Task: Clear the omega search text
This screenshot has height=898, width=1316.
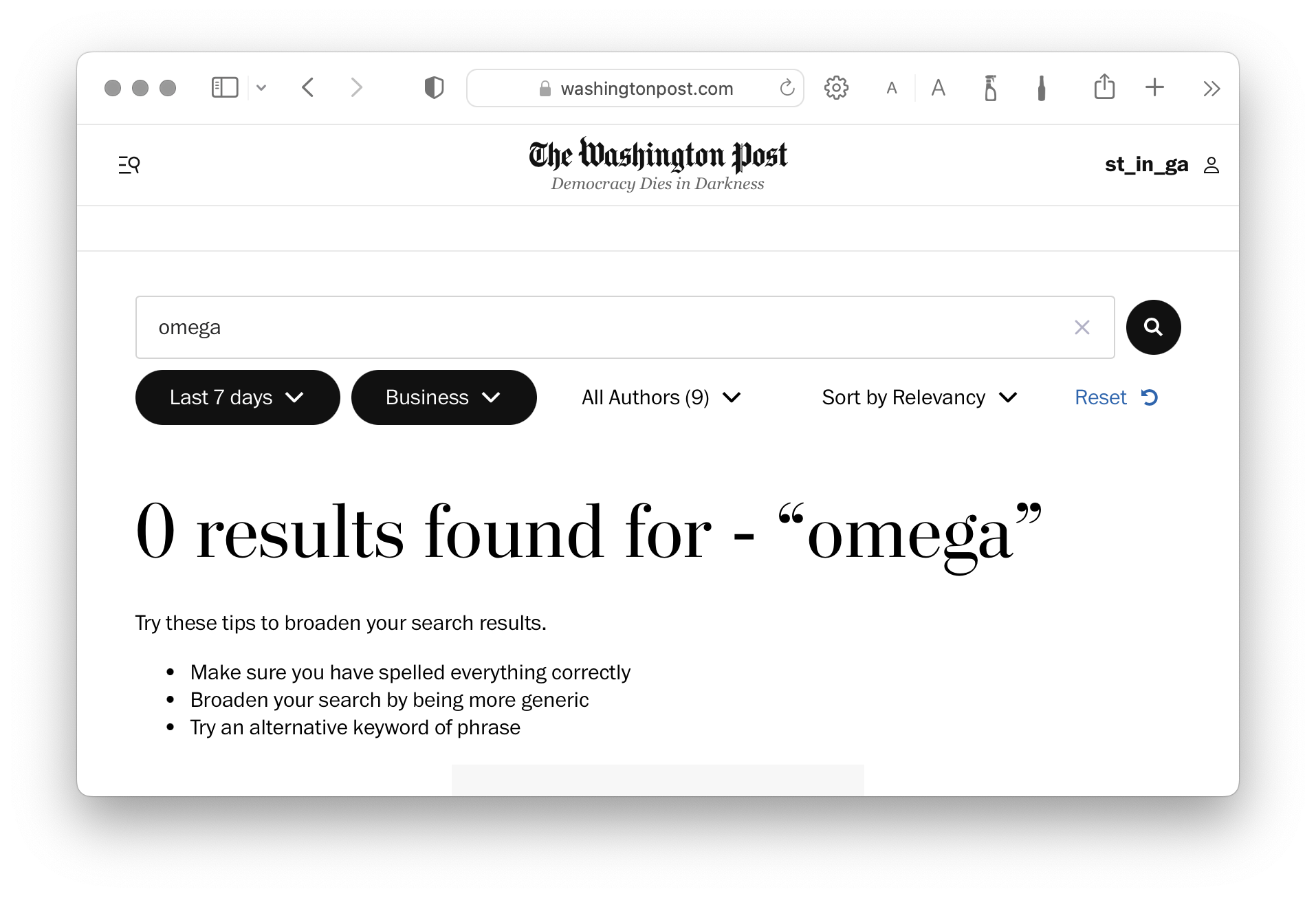Action: tap(1082, 327)
